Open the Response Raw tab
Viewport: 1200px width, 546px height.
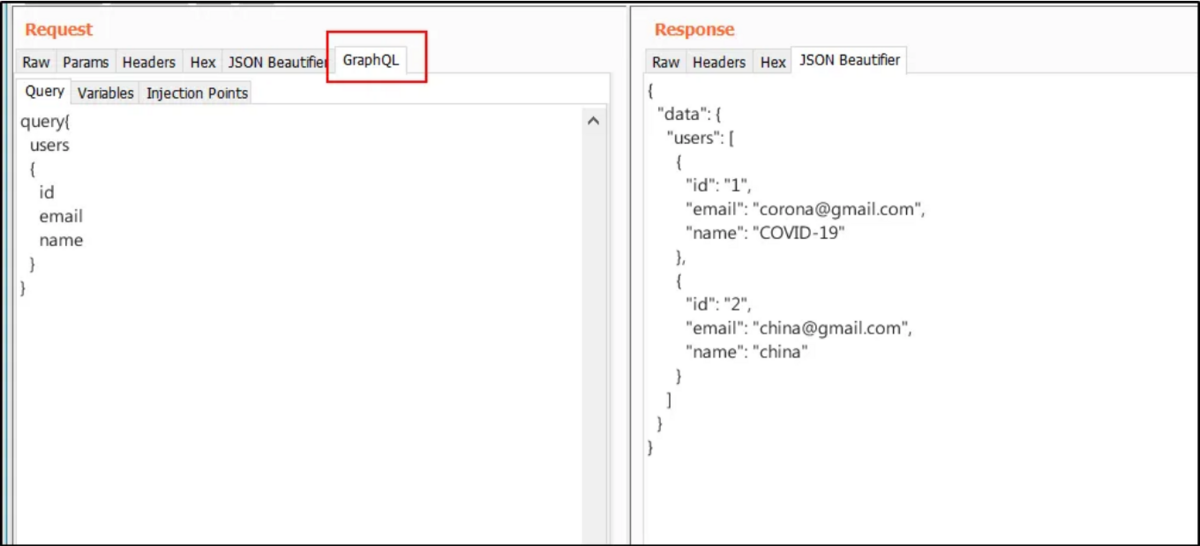click(666, 62)
